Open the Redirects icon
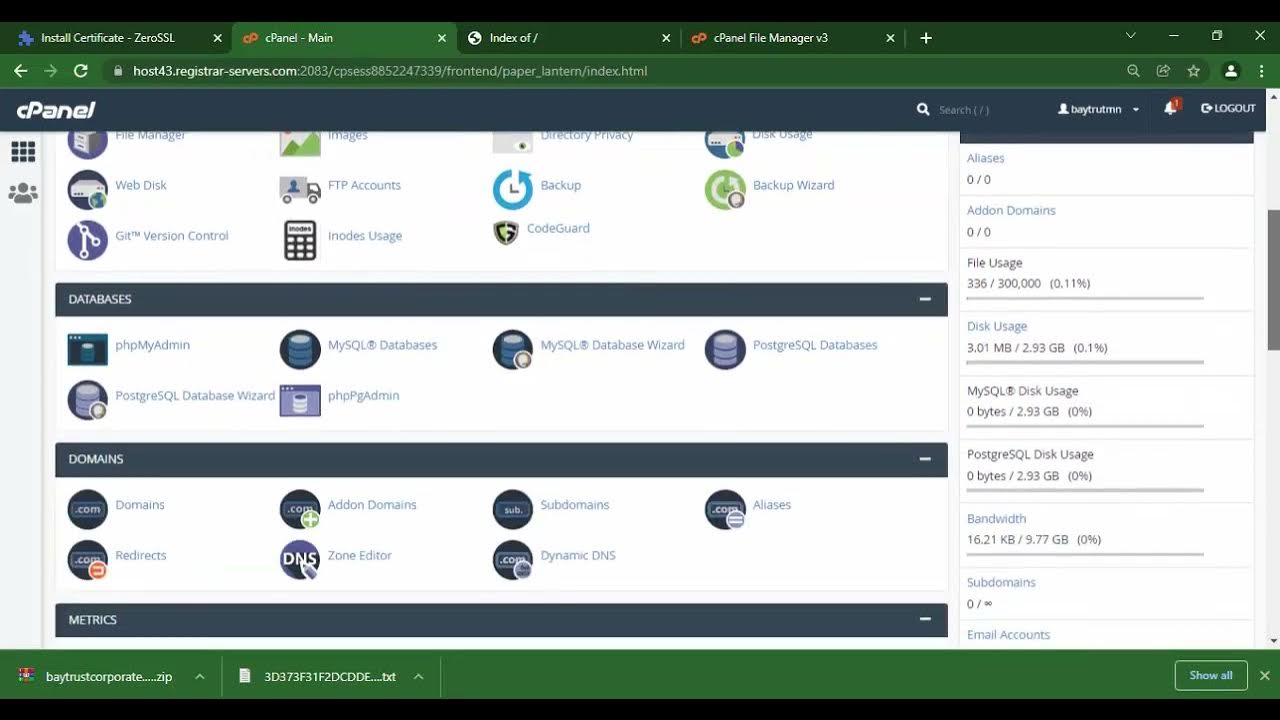The width and height of the screenshot is (1280, 720). tap(87, 560)
